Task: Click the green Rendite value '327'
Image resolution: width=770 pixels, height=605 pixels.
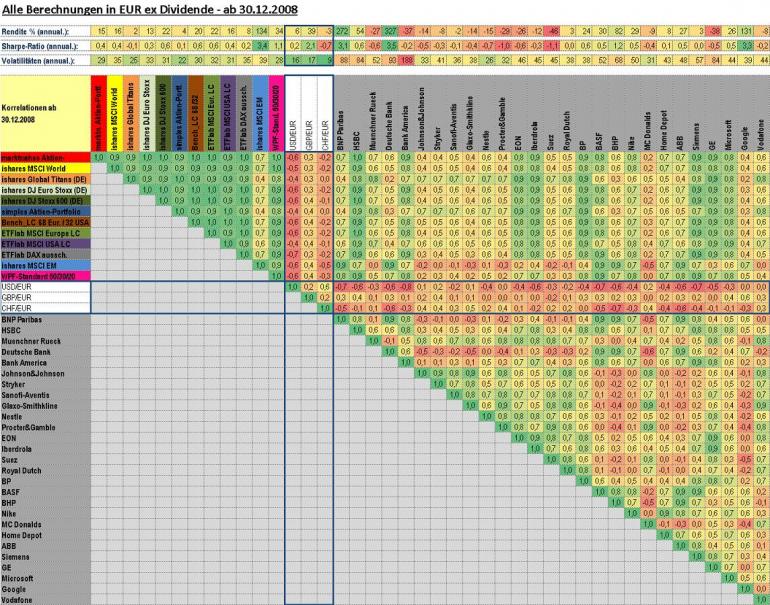Action: coord(389,31)
